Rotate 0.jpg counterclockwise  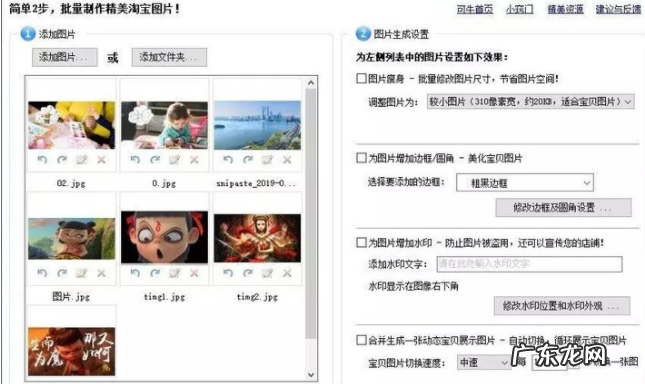point(135,160)
